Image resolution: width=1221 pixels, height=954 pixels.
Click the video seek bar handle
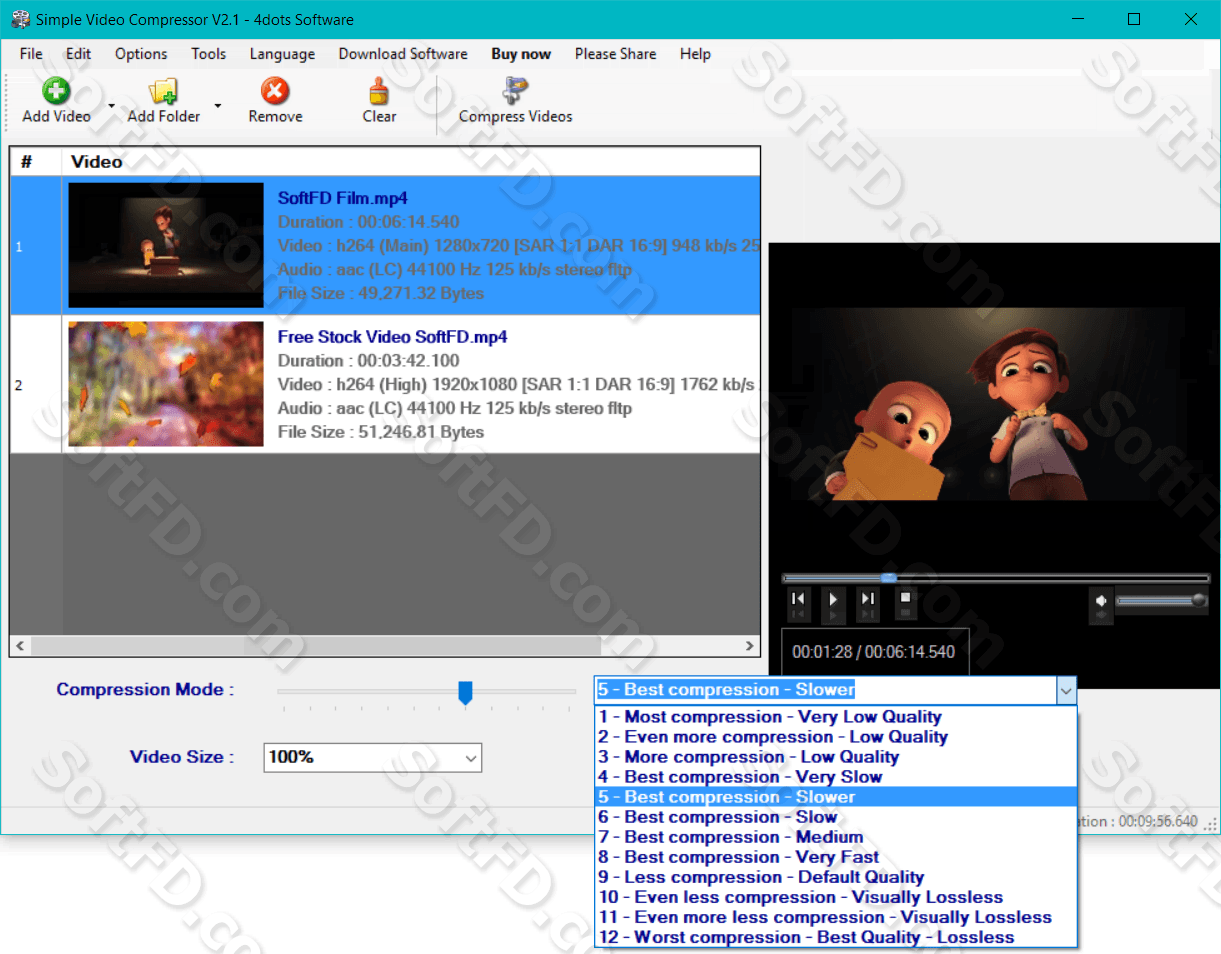pos(888,578)
